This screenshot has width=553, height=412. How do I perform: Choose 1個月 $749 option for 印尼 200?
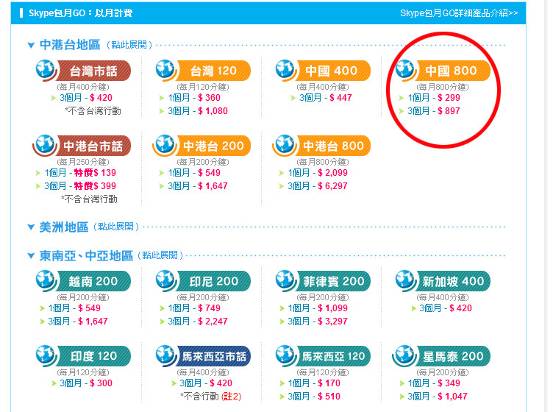194,308
